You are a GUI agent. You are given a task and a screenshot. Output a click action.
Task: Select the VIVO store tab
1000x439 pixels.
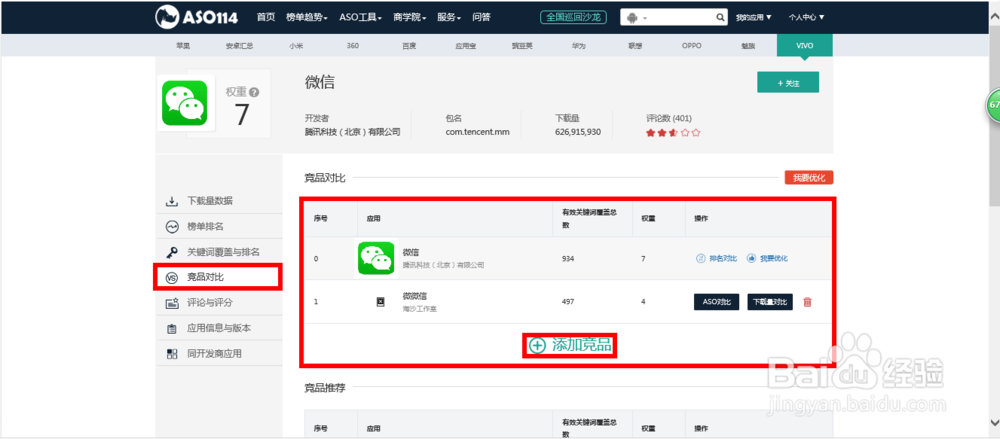point(804,45)
